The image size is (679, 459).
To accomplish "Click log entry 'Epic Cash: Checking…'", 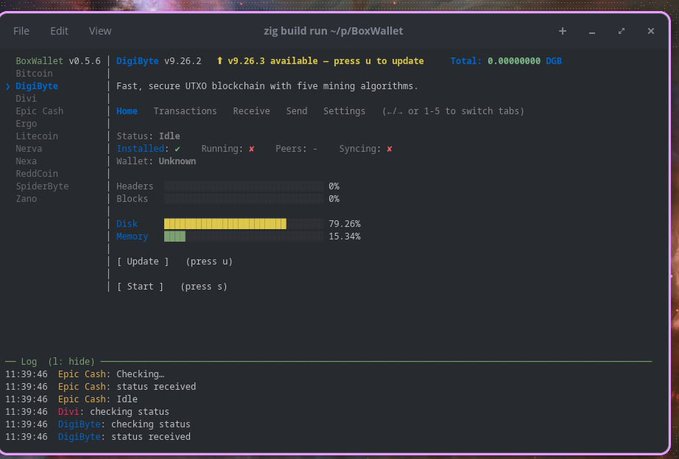I will tap(111, 374).
